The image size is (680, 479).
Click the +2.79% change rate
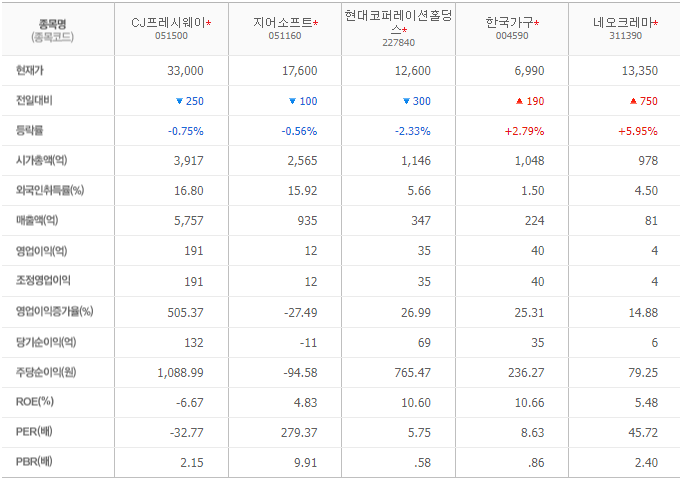tap(524, 131)
